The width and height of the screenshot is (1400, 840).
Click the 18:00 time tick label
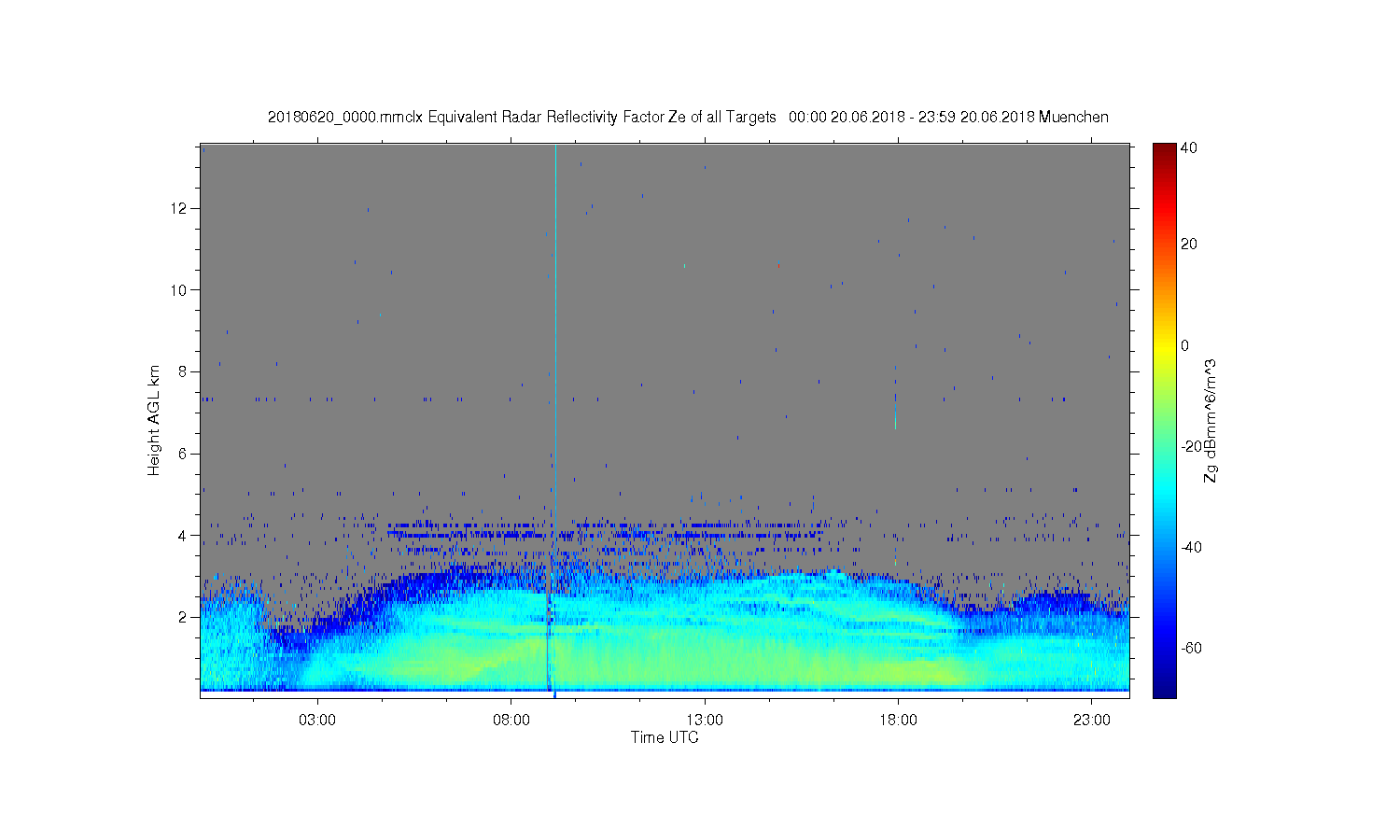coord(898,720)
